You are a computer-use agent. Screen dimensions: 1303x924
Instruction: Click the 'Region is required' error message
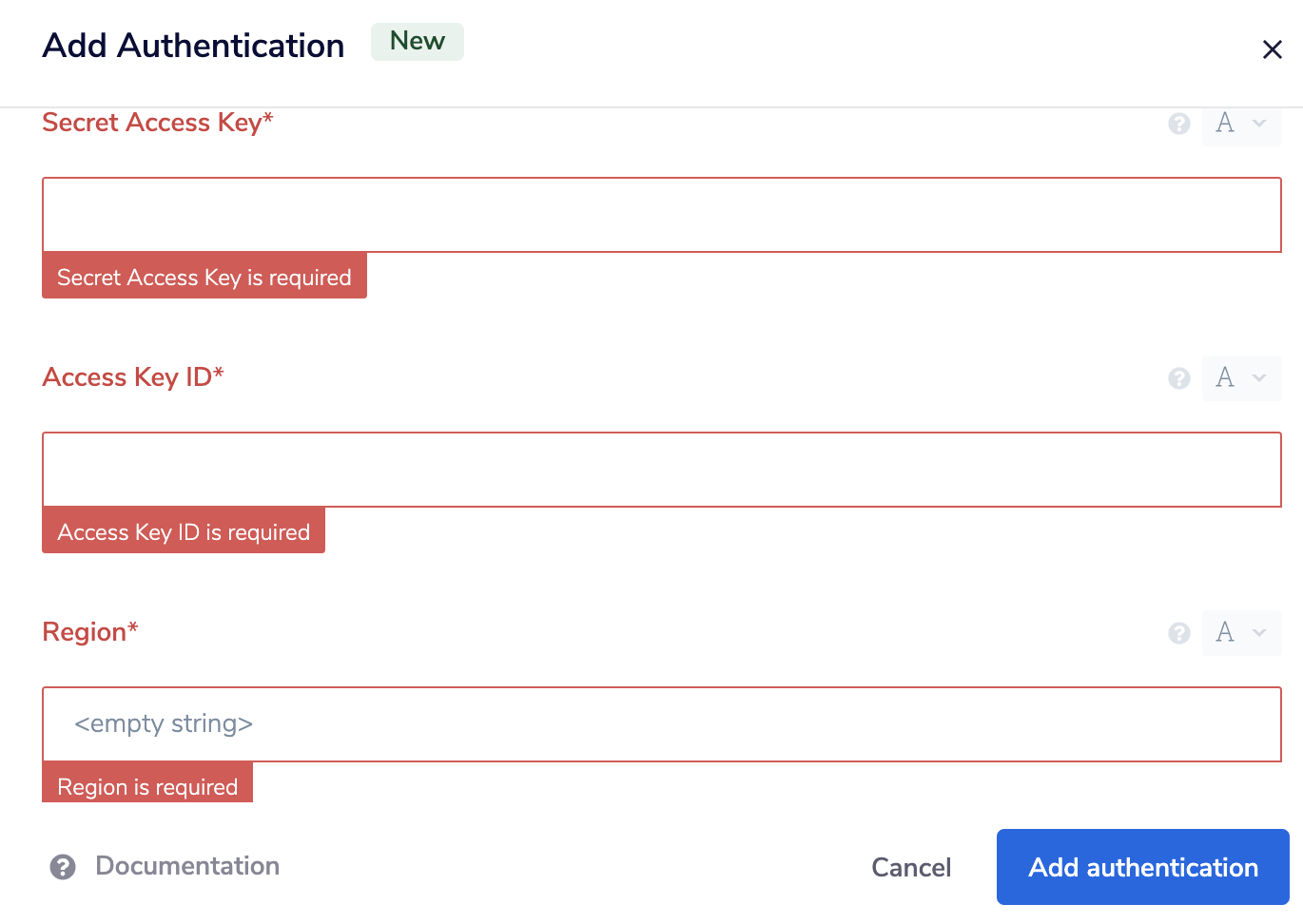[x=147, y=786]
